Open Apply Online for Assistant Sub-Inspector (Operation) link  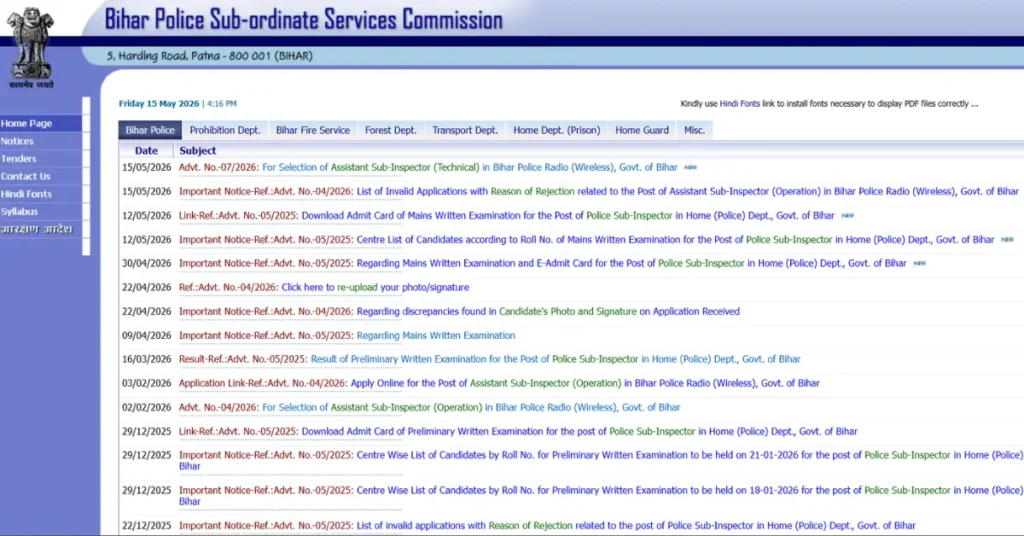[x=499, y=383]
